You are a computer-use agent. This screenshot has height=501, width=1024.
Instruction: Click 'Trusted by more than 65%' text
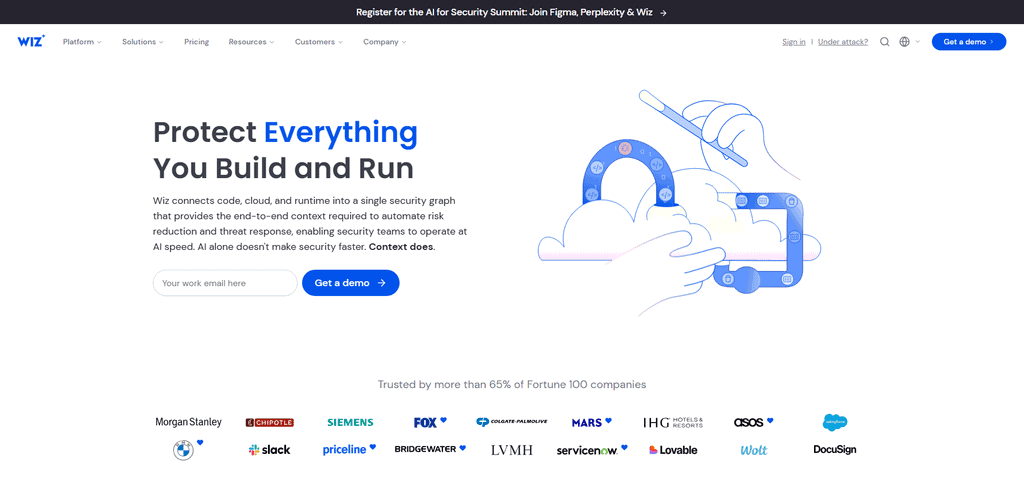click(511, 384)
